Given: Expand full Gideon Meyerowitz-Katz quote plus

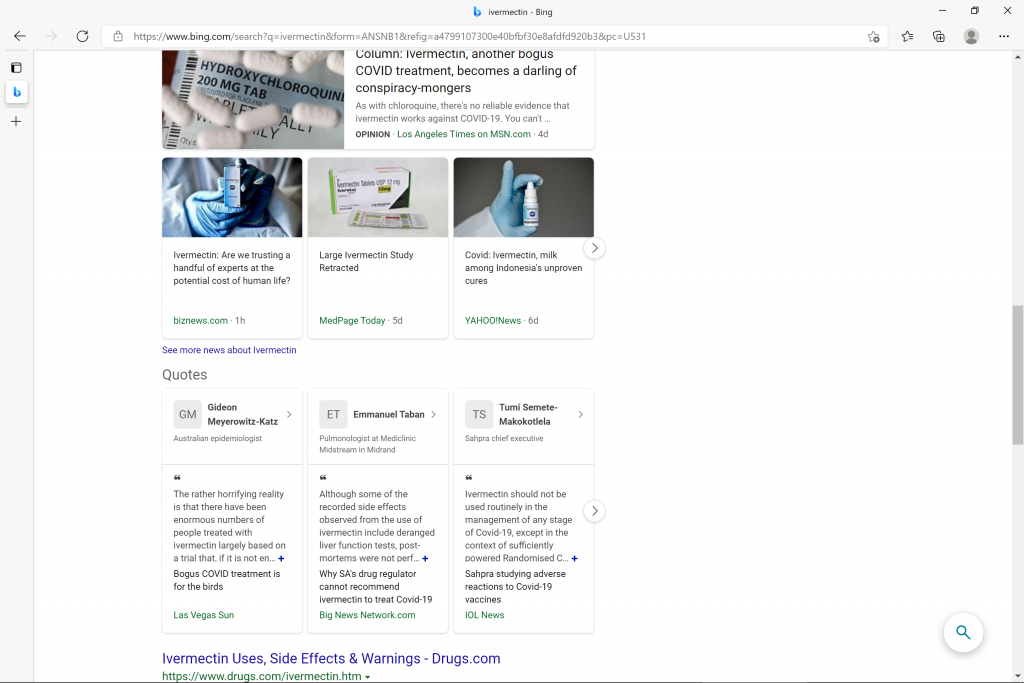Looking at the screenshot, I should point(281,558).
